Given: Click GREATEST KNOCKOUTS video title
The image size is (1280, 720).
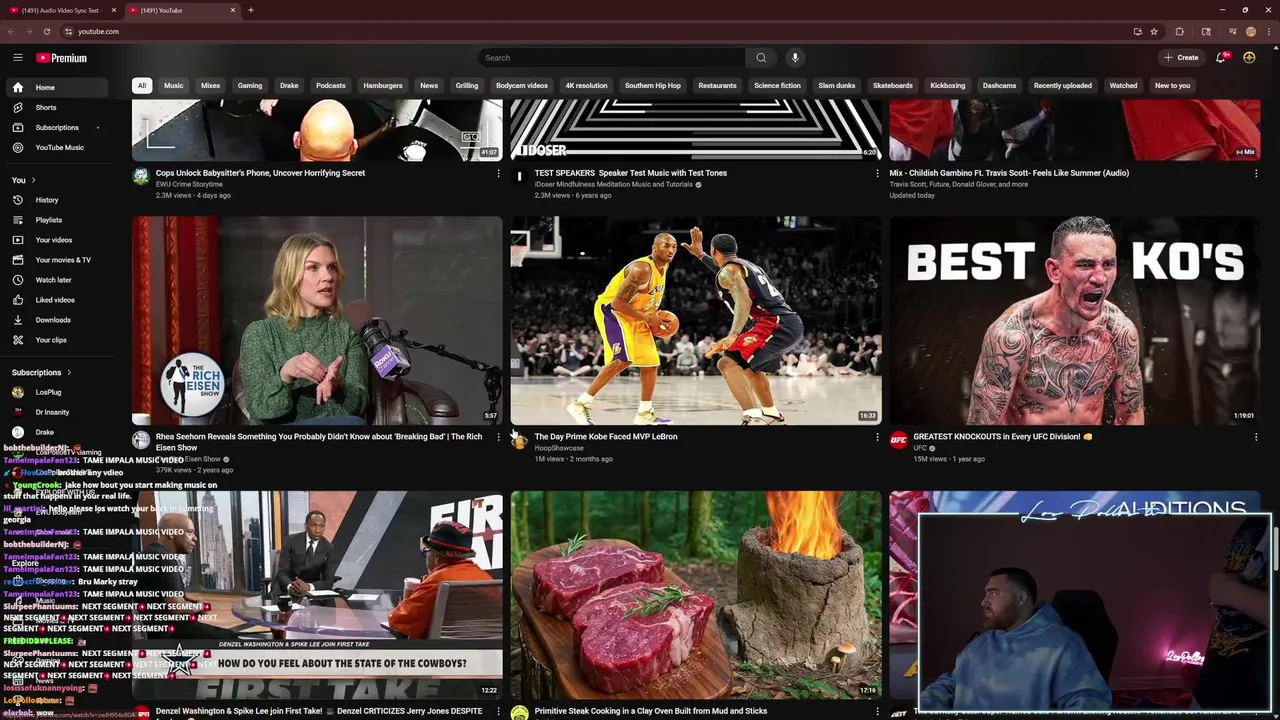Looking at the screenshot, I should tap(1003, 437).
